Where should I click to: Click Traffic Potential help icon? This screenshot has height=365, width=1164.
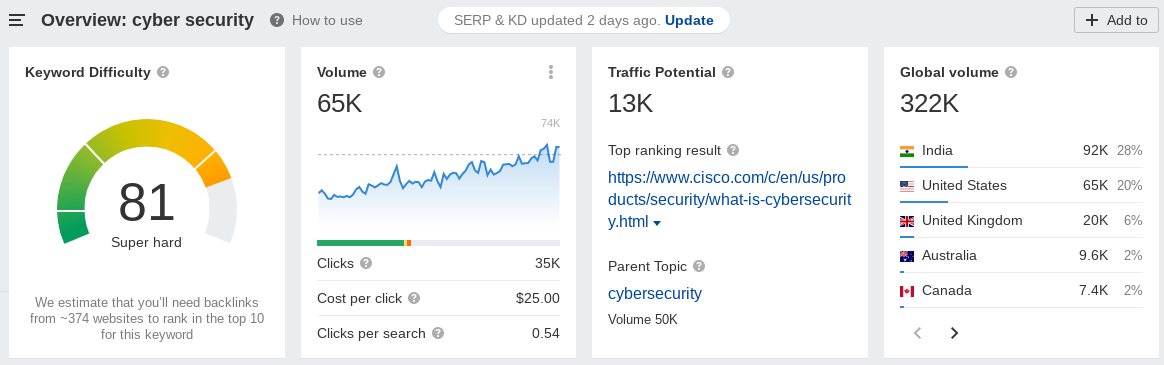pos(728,72)
